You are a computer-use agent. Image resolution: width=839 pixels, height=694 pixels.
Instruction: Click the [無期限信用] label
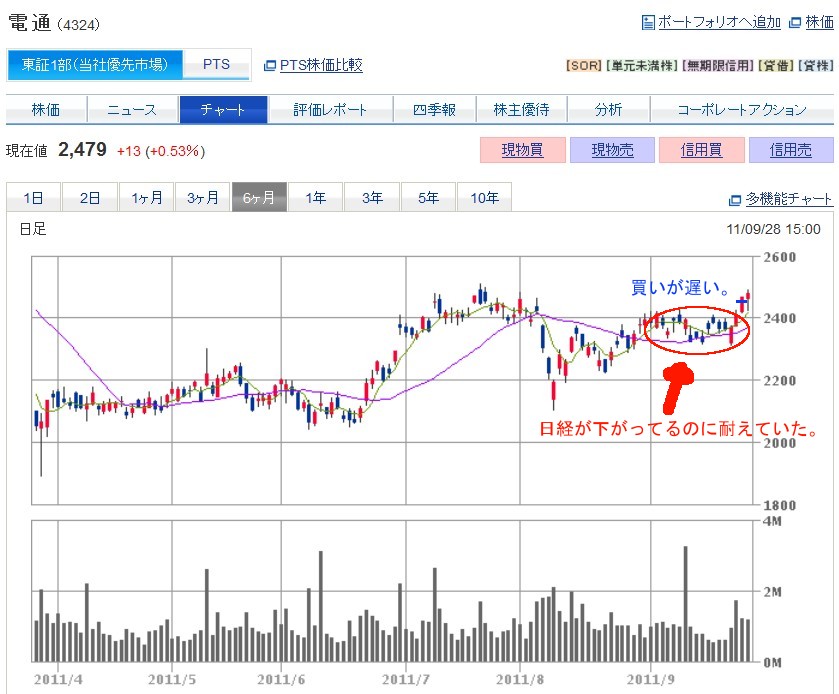[718, 66]
